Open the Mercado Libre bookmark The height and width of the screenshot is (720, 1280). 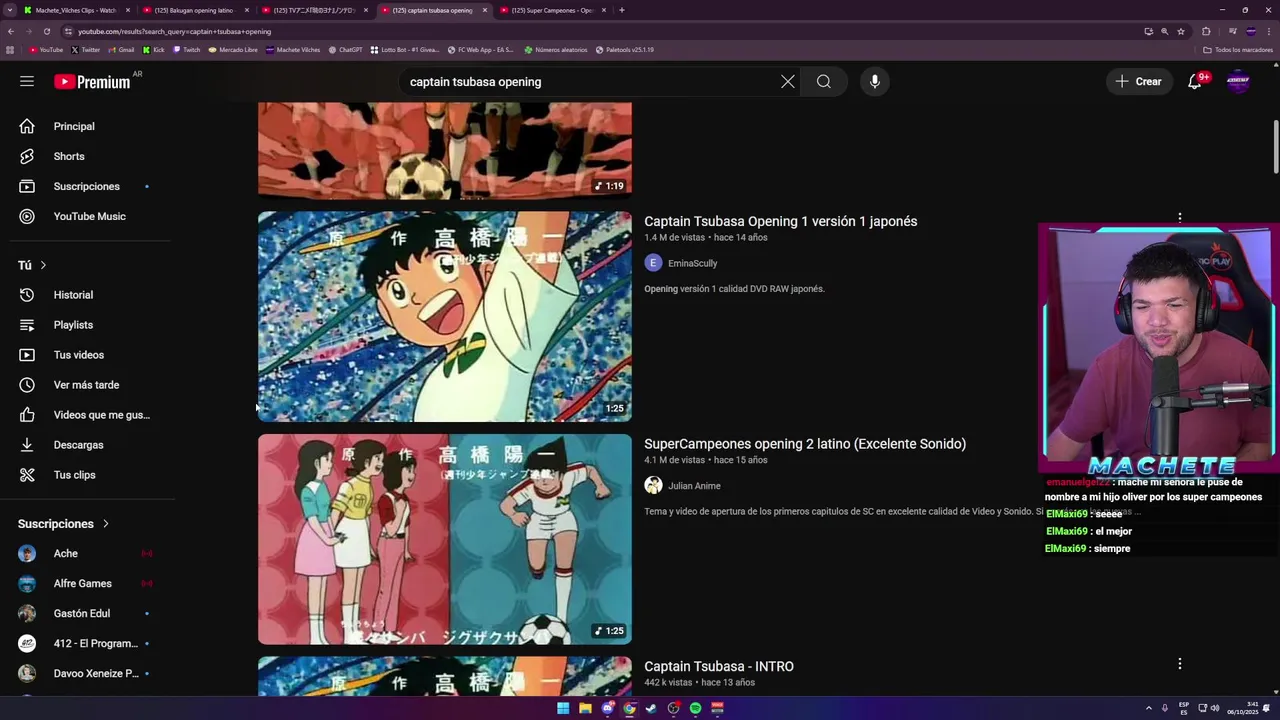233,49
